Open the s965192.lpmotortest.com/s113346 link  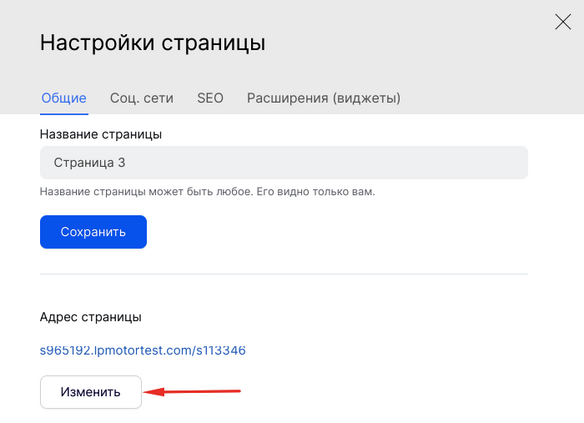[143, 350]
